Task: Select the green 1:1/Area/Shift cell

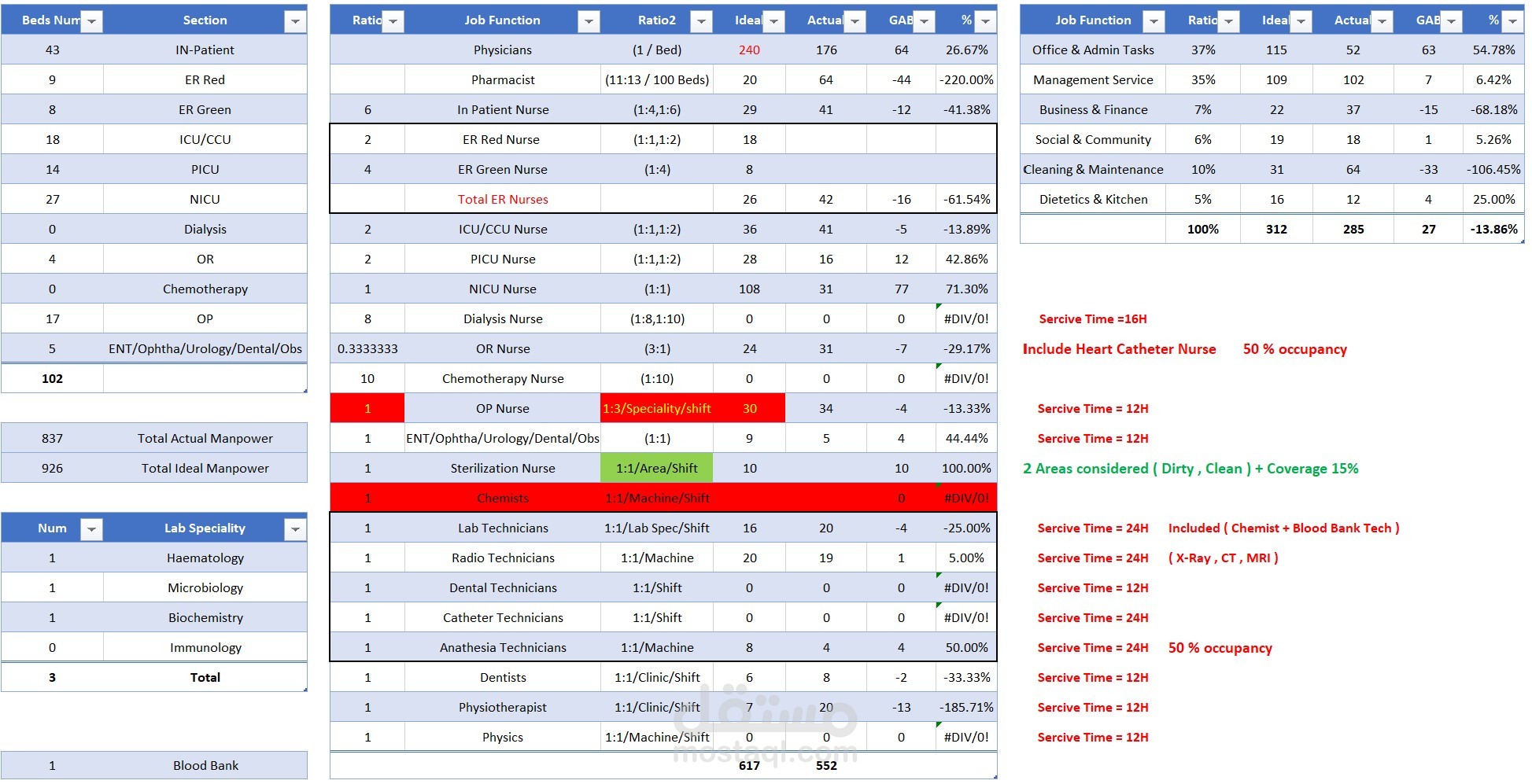Action: pyautogui.click(x=657, y=468)
